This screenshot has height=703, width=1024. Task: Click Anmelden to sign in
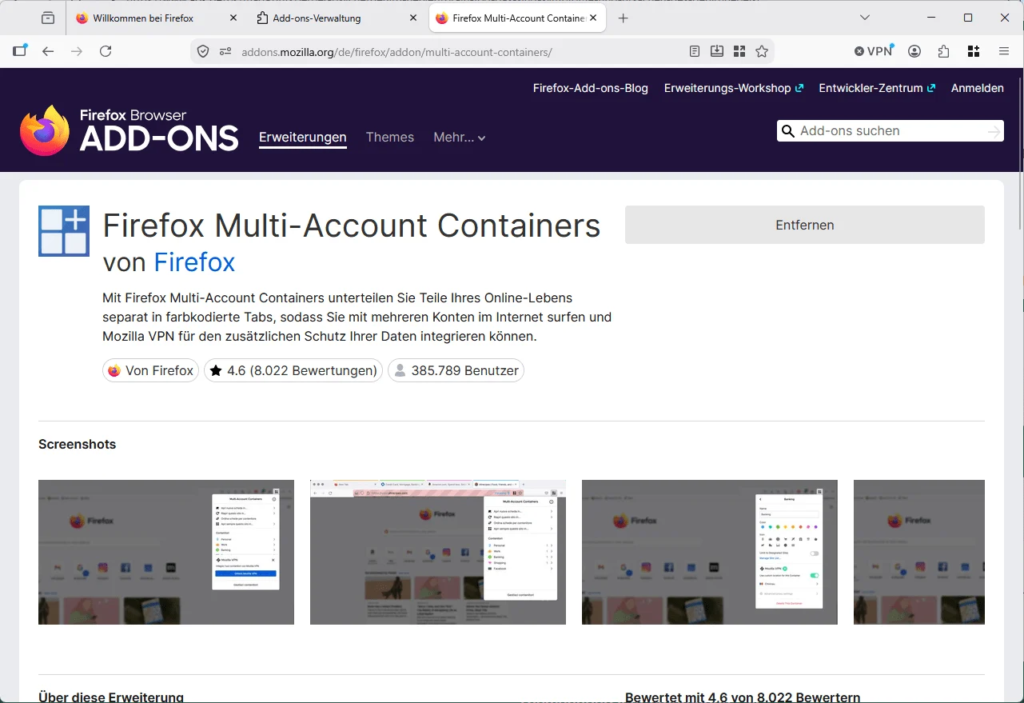(x=977, y=88)
